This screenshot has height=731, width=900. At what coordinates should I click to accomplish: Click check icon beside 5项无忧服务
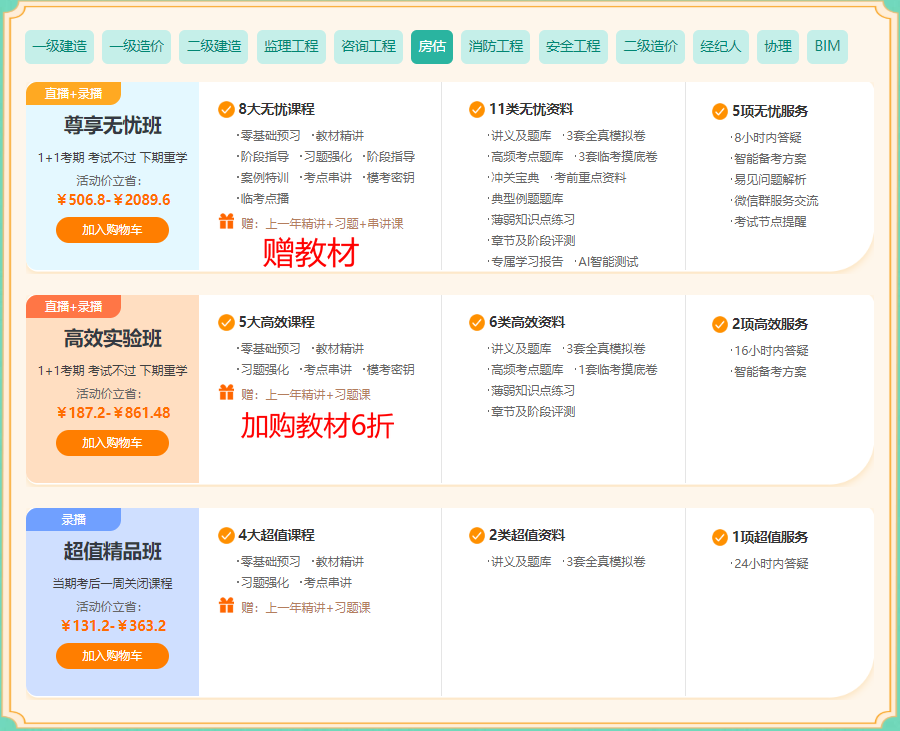[720, 111]
